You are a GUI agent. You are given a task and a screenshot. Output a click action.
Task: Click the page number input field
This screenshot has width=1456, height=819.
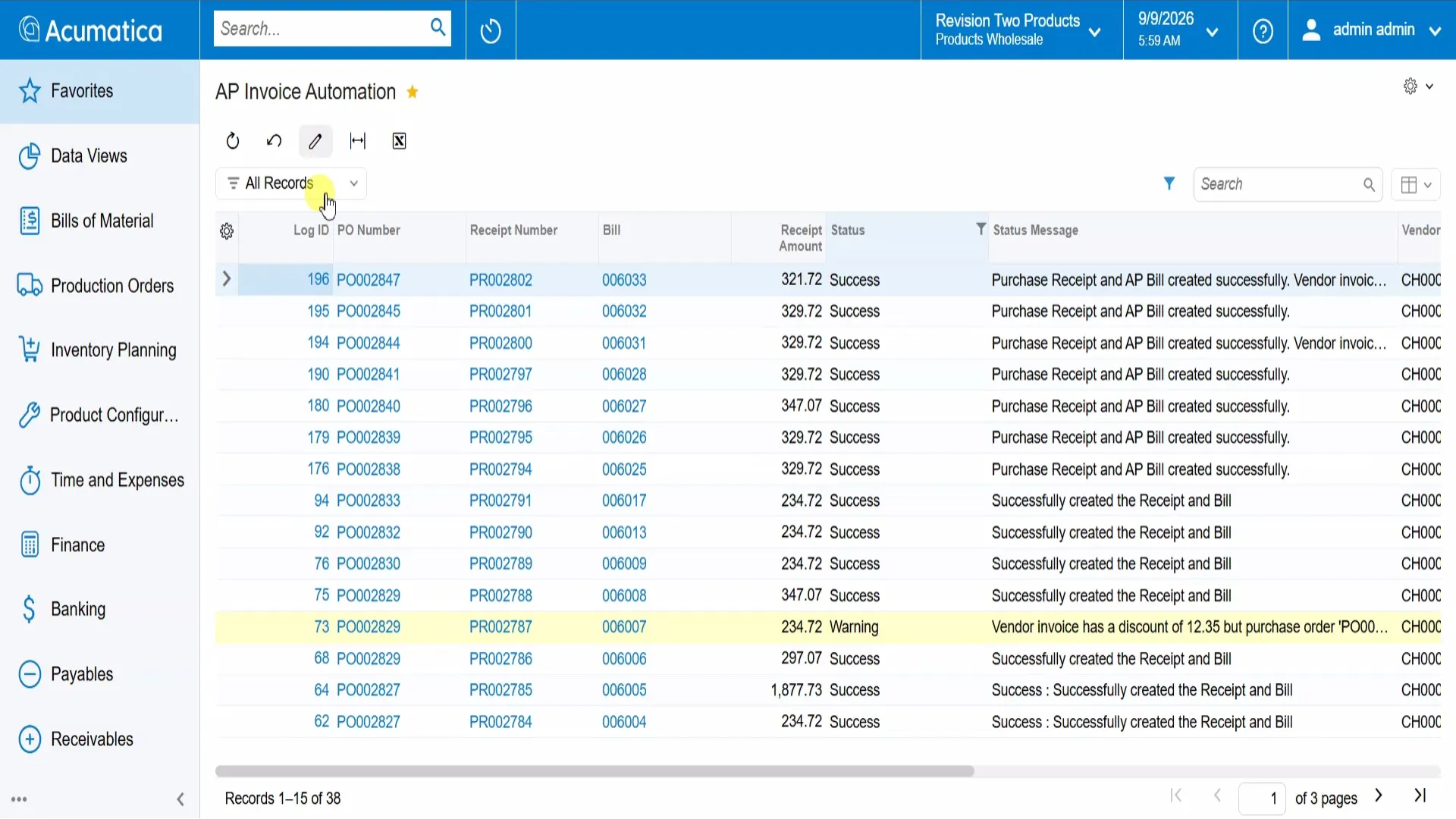(1263, 799)
